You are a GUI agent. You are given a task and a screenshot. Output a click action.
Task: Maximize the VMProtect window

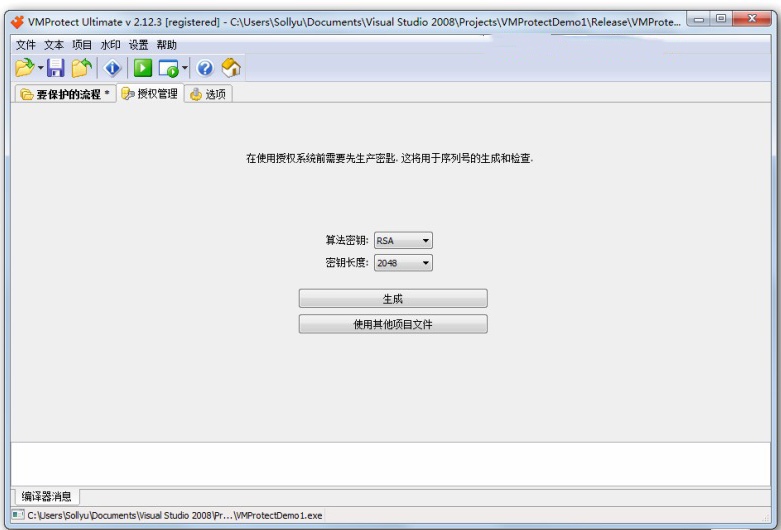721,20
